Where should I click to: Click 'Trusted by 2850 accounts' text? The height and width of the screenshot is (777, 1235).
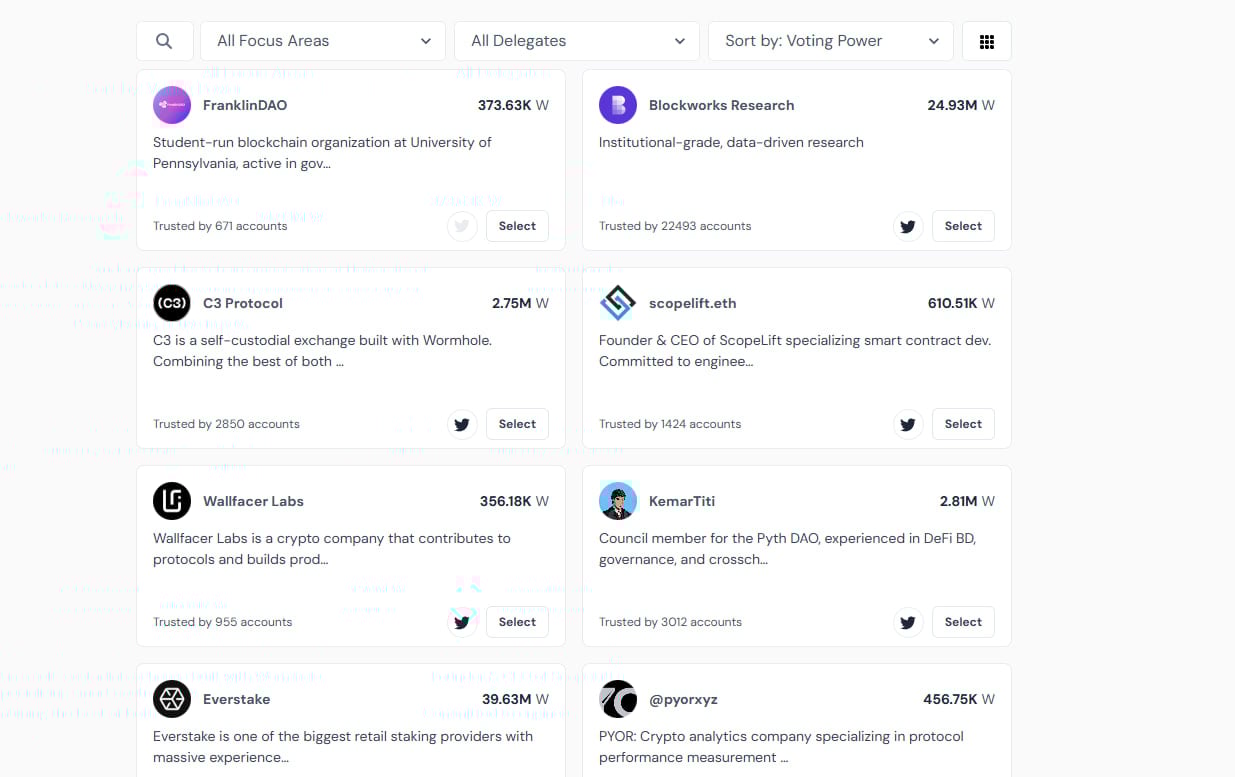[x=226, y=424]
